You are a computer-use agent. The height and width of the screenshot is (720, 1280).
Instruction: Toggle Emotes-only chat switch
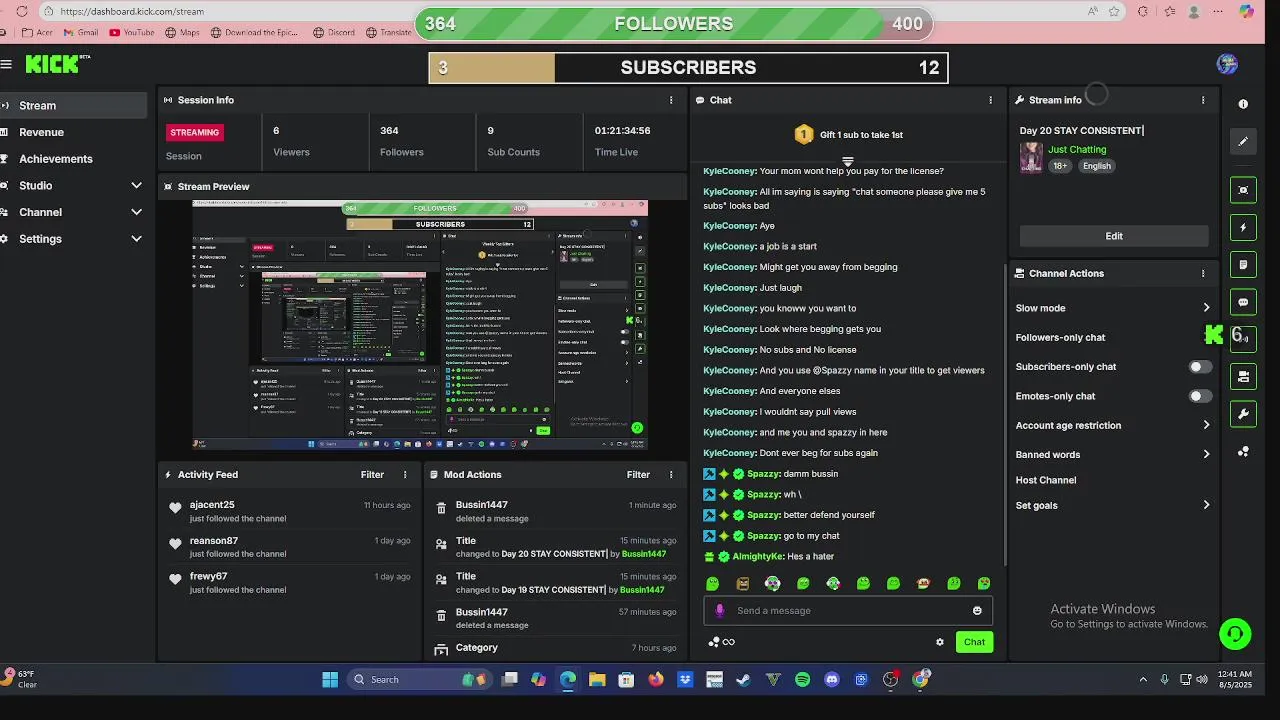tap(1200, 396)
